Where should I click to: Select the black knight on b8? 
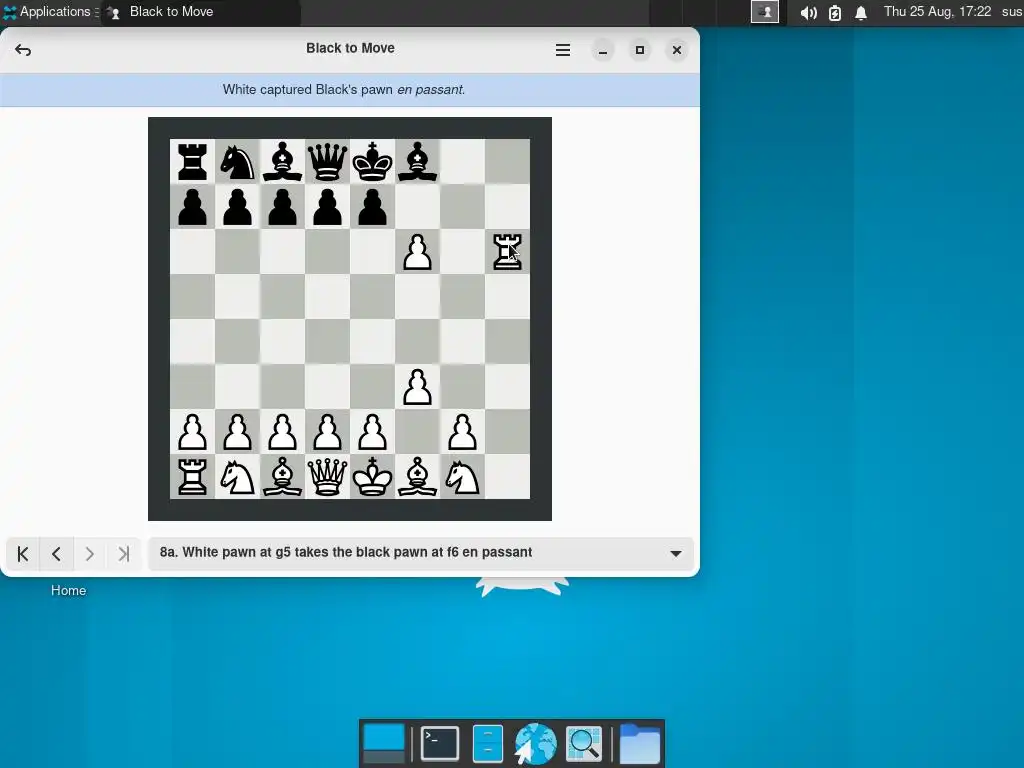(x=237, y=162)
